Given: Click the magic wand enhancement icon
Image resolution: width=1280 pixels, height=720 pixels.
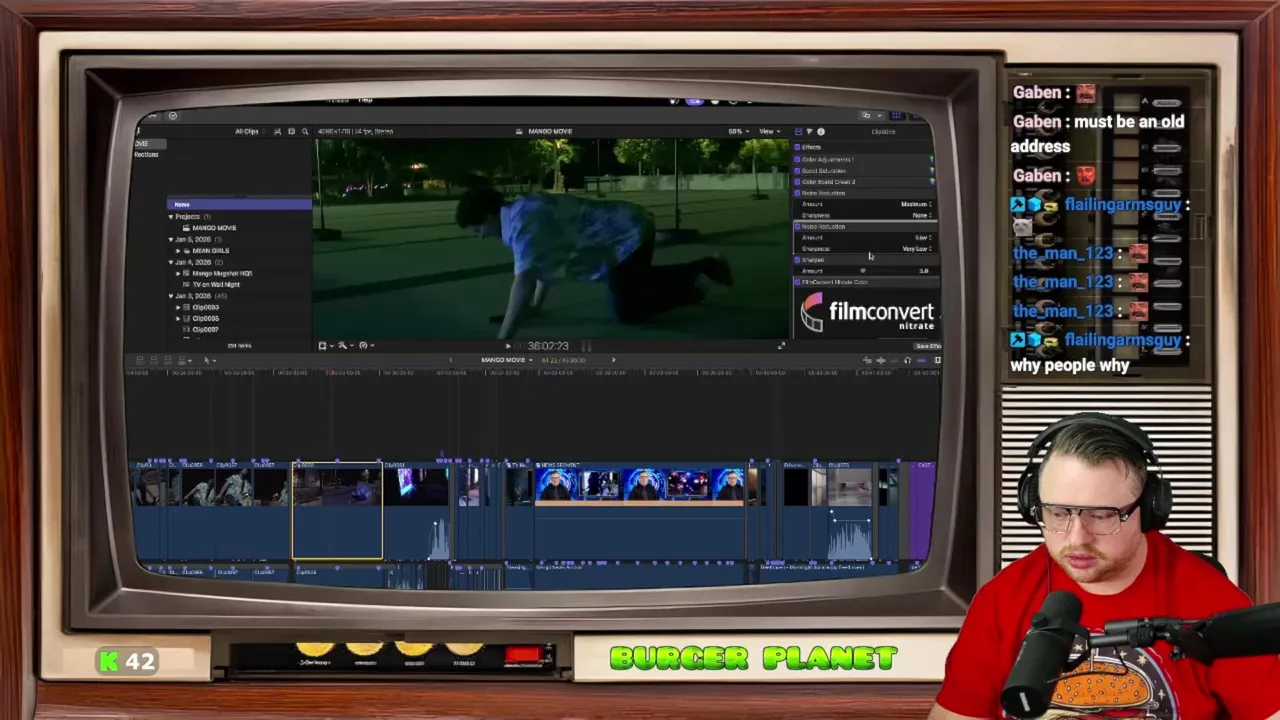Looking at the screenshot, I should [x=342, y=346].
